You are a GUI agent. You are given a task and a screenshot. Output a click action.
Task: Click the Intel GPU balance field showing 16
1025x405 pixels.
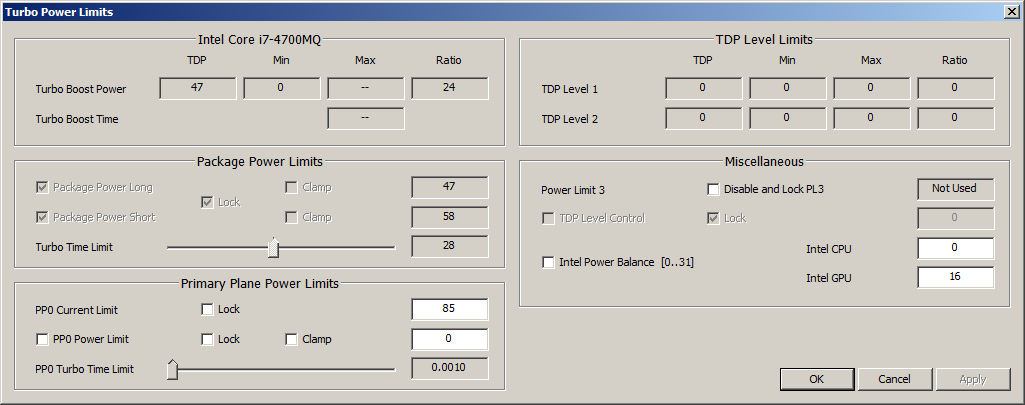tap(956, 277)
